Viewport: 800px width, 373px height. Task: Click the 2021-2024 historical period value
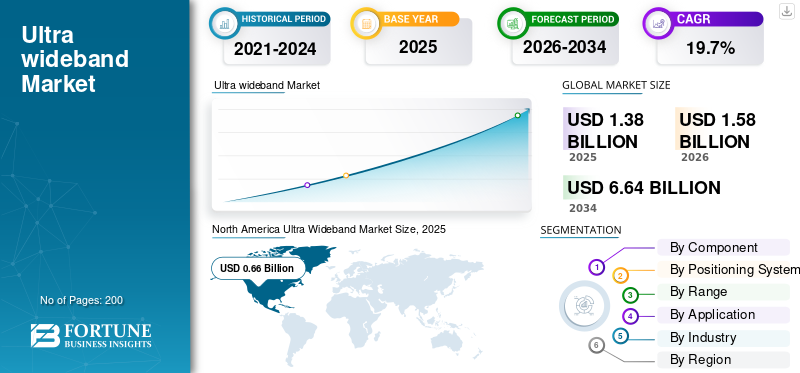tap(275, 49)
